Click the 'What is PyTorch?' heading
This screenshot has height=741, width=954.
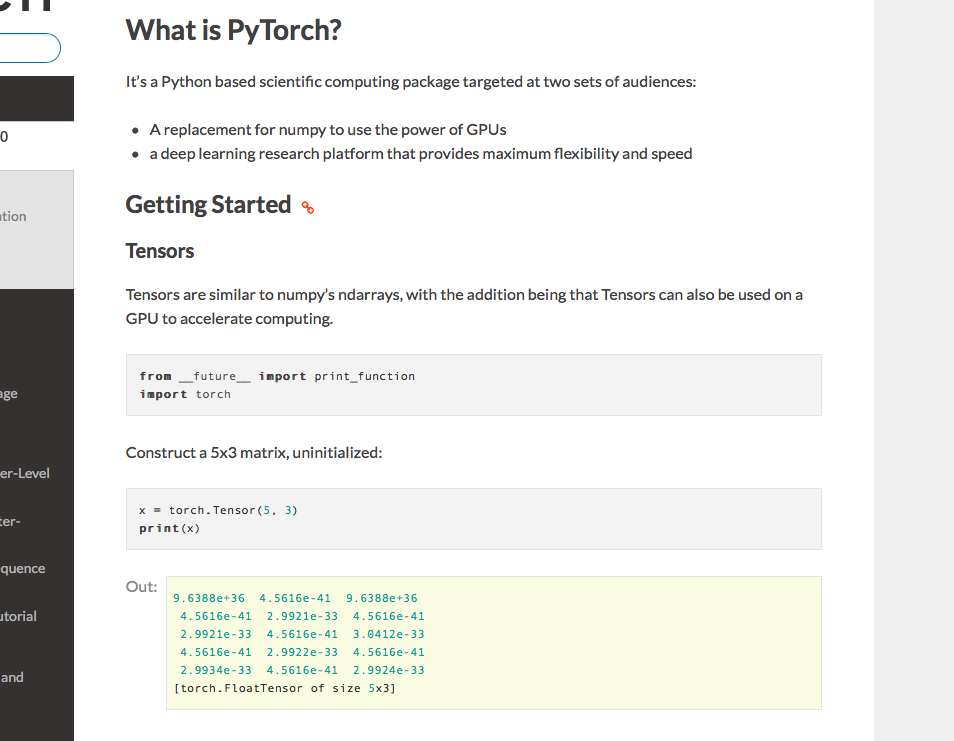233,31
